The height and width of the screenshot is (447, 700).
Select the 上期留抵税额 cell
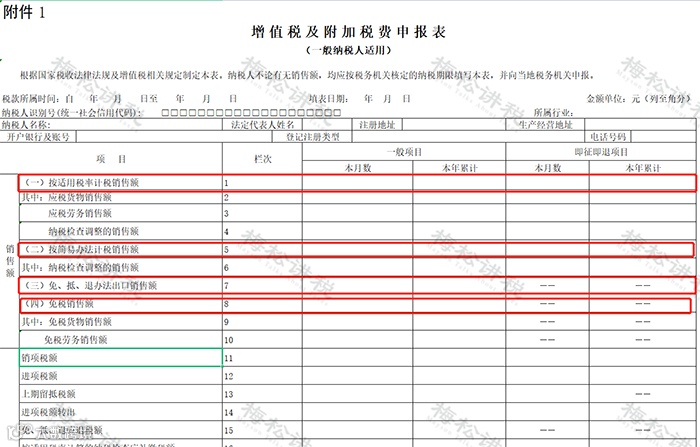tap(121, 394)
